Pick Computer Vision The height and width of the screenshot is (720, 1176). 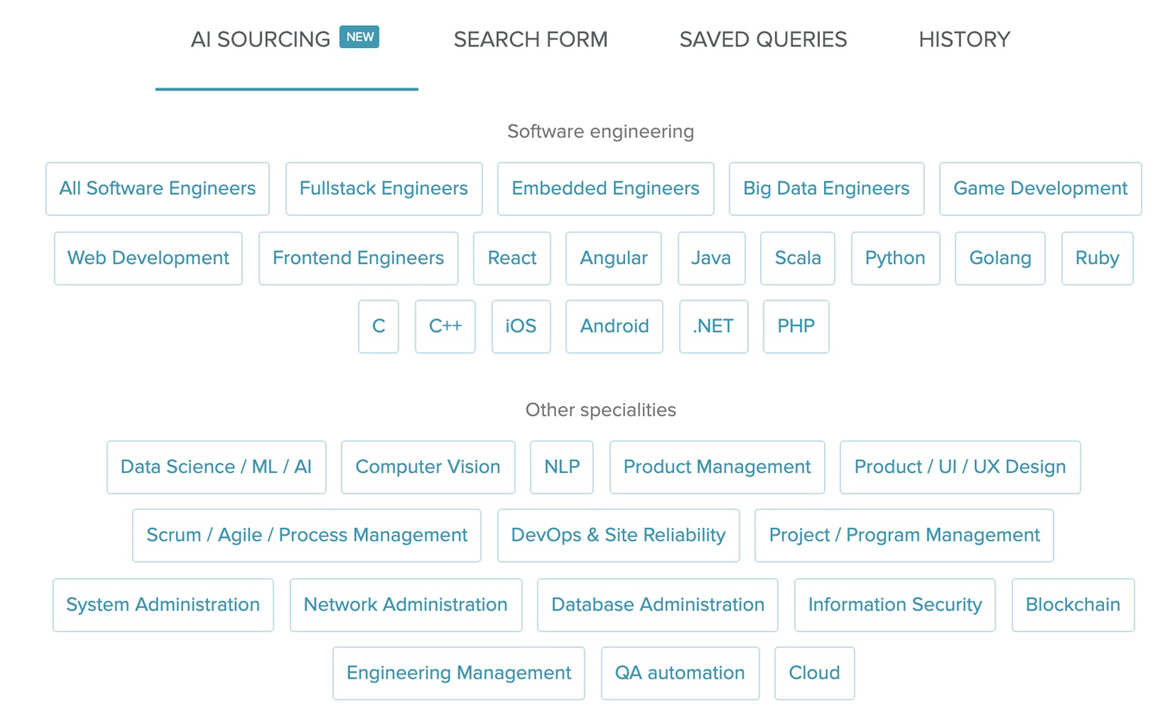pos(428,467)
